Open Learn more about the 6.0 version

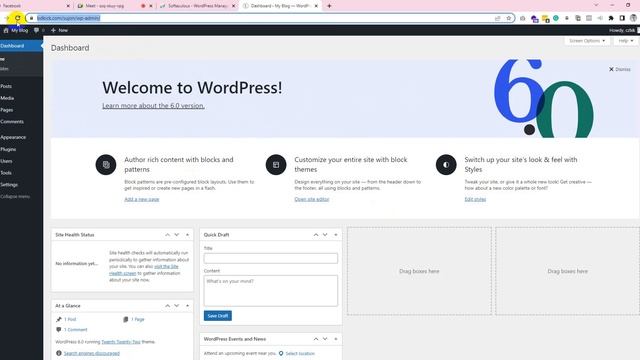pyautogui.click(x=153, y=106)
